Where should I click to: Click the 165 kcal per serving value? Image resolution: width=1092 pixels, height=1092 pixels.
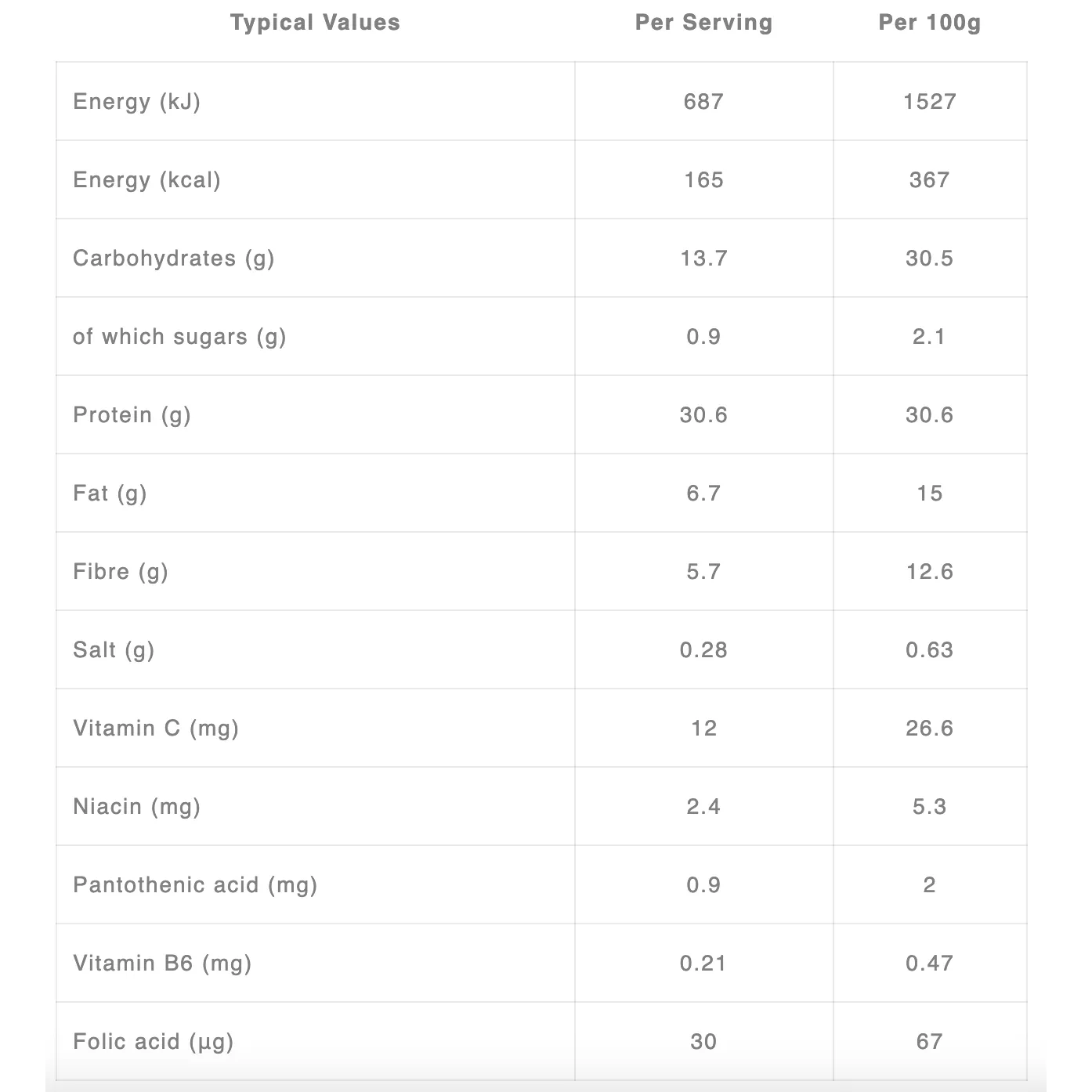pos(703,180)
